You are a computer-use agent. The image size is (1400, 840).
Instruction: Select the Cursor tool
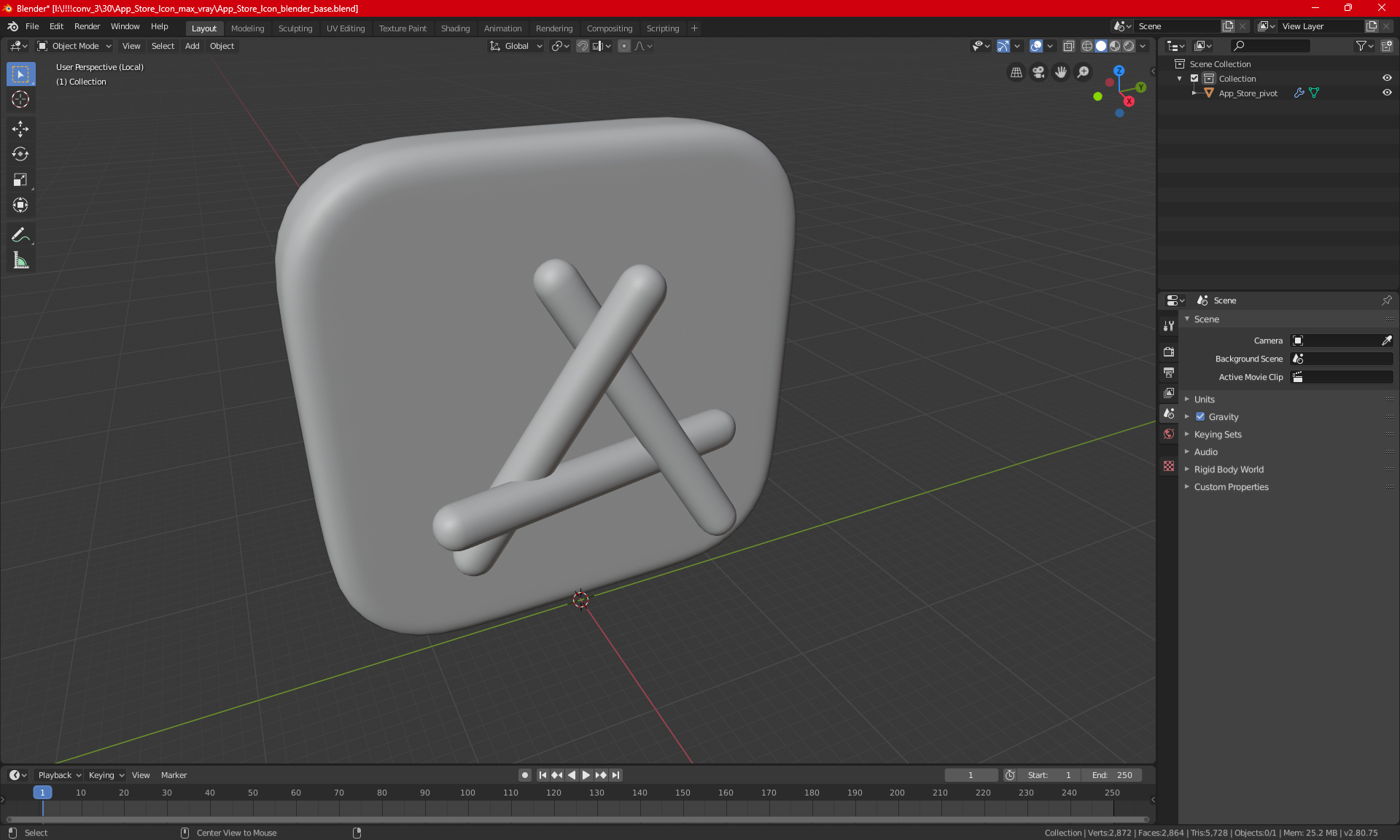pos(20,99)
